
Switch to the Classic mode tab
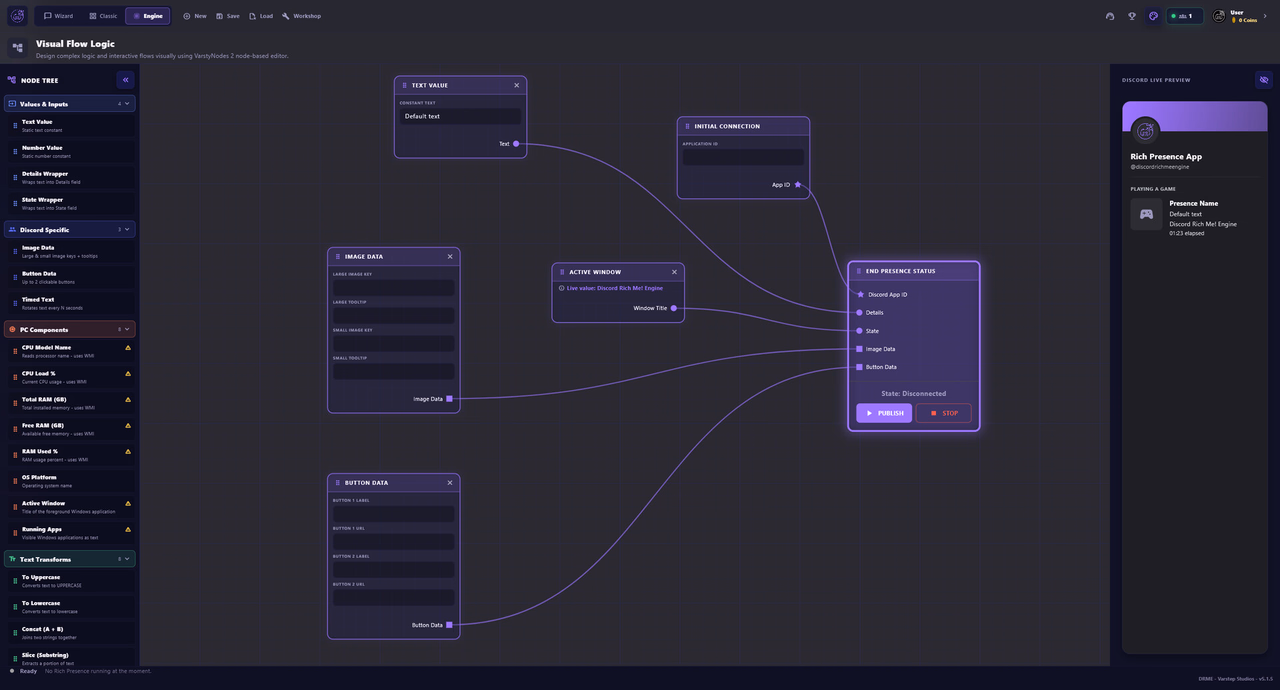103,16
